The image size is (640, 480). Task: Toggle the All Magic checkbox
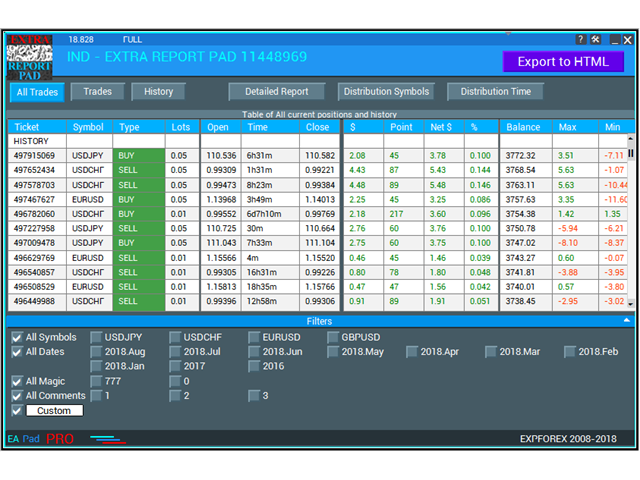17,382
